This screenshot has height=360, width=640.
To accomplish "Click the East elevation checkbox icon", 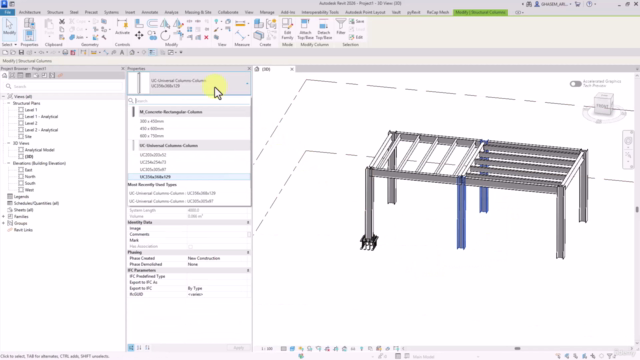I will point(21,170).
